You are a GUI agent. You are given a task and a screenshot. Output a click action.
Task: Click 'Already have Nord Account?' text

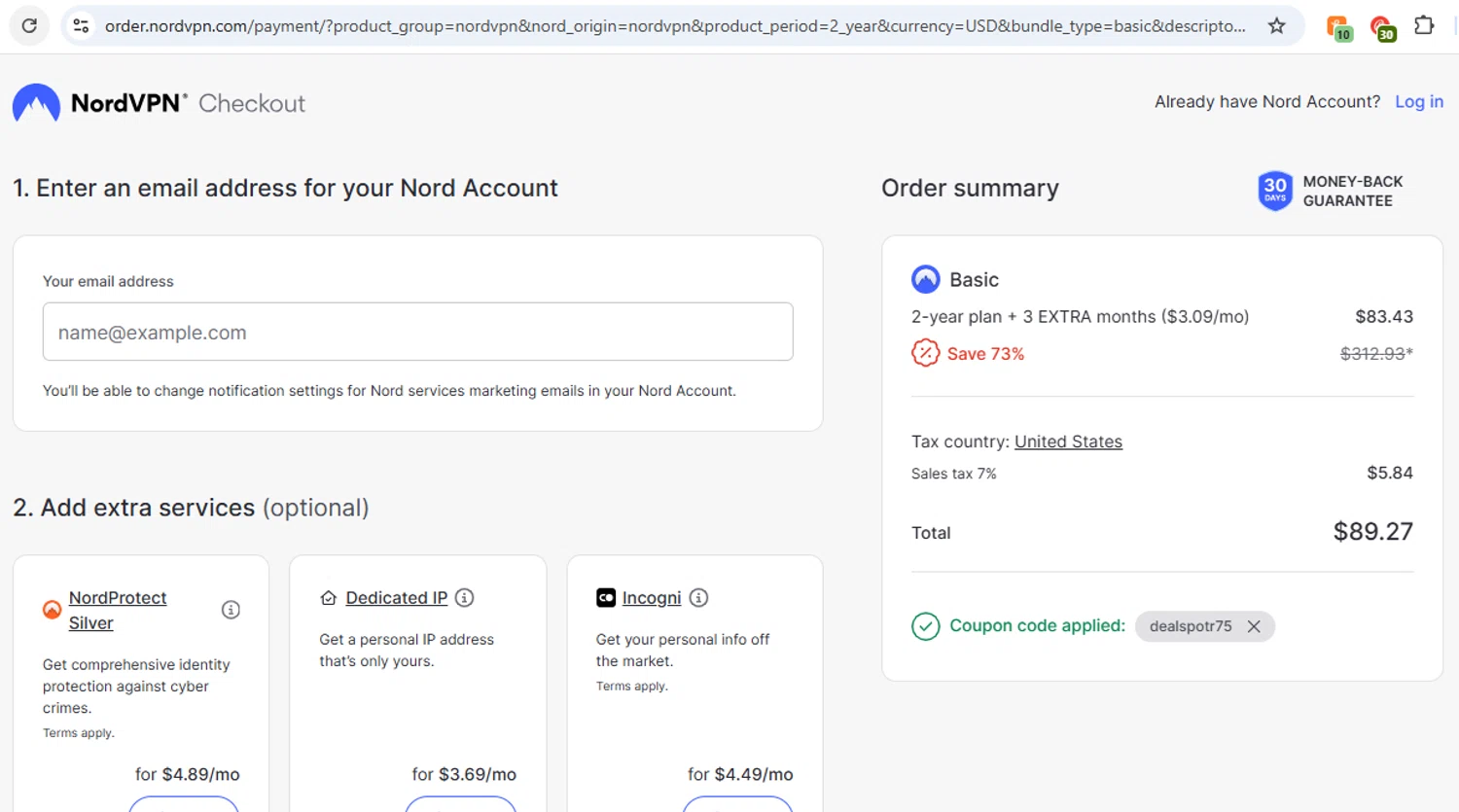(x=1267, y=102)
